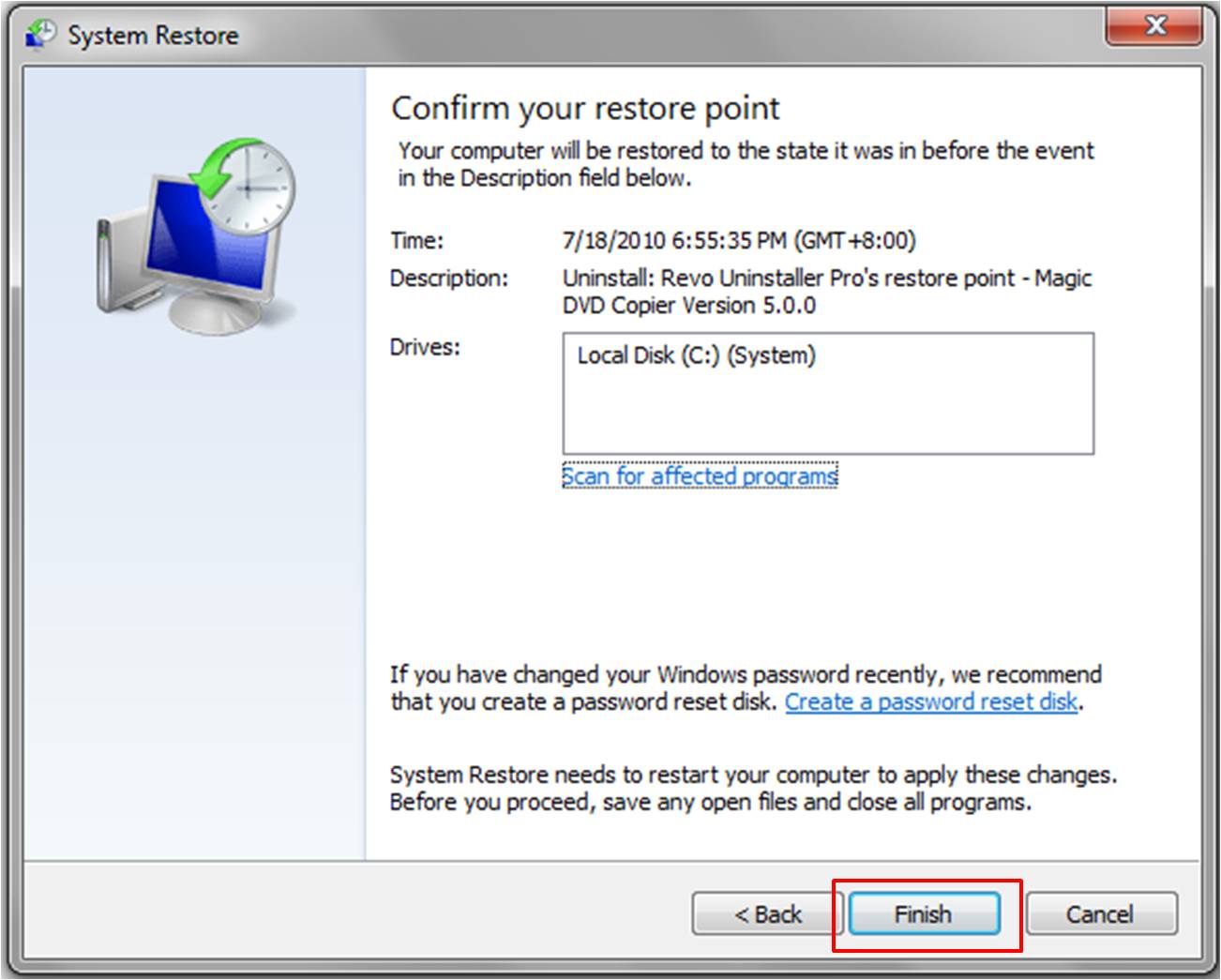Click the restart warning paragraph text
The image size is (1221, 980).
pos(750,789)
